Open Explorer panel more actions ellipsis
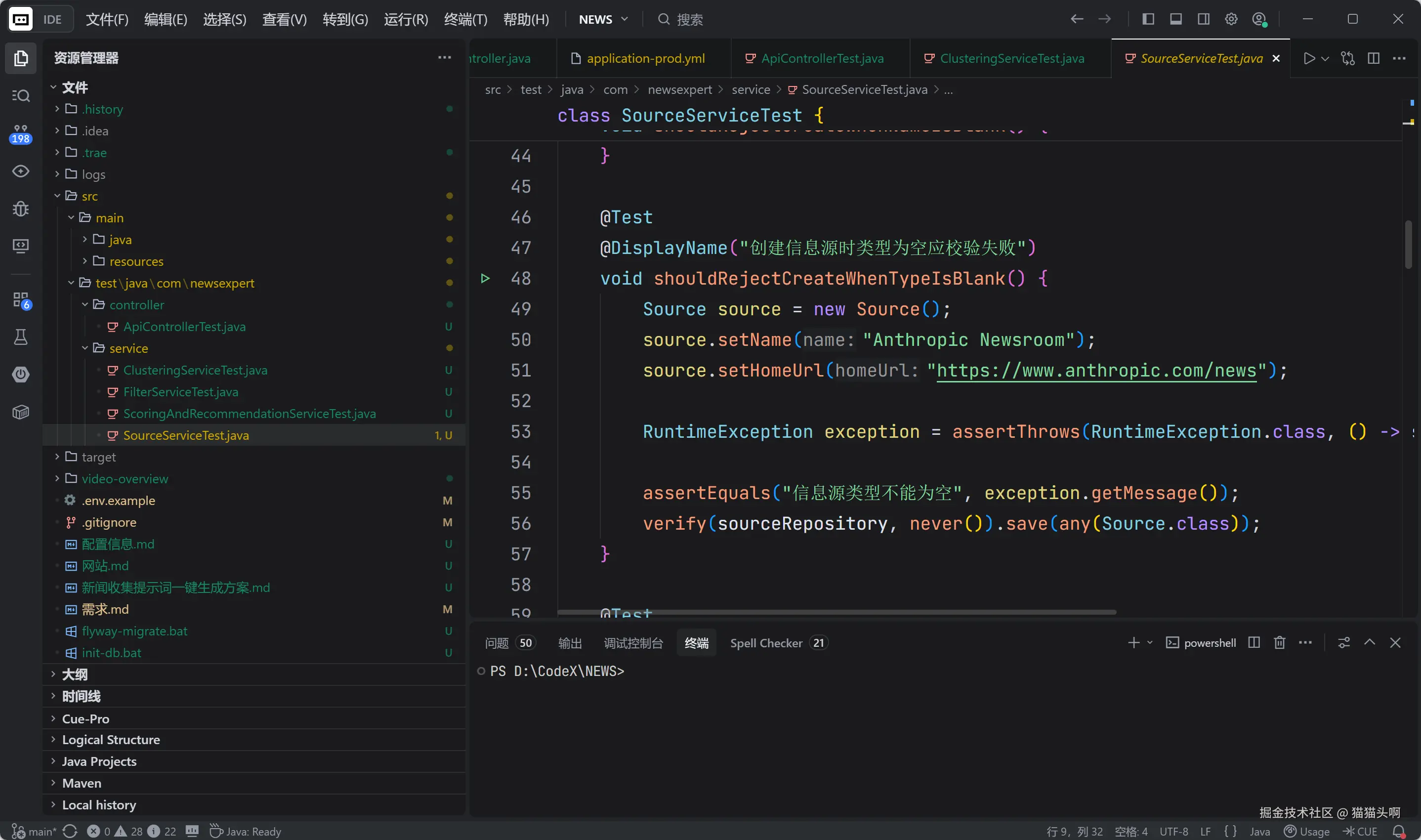Image resolution: width=1421 pixels, height=840 pixels. [445, 57]
